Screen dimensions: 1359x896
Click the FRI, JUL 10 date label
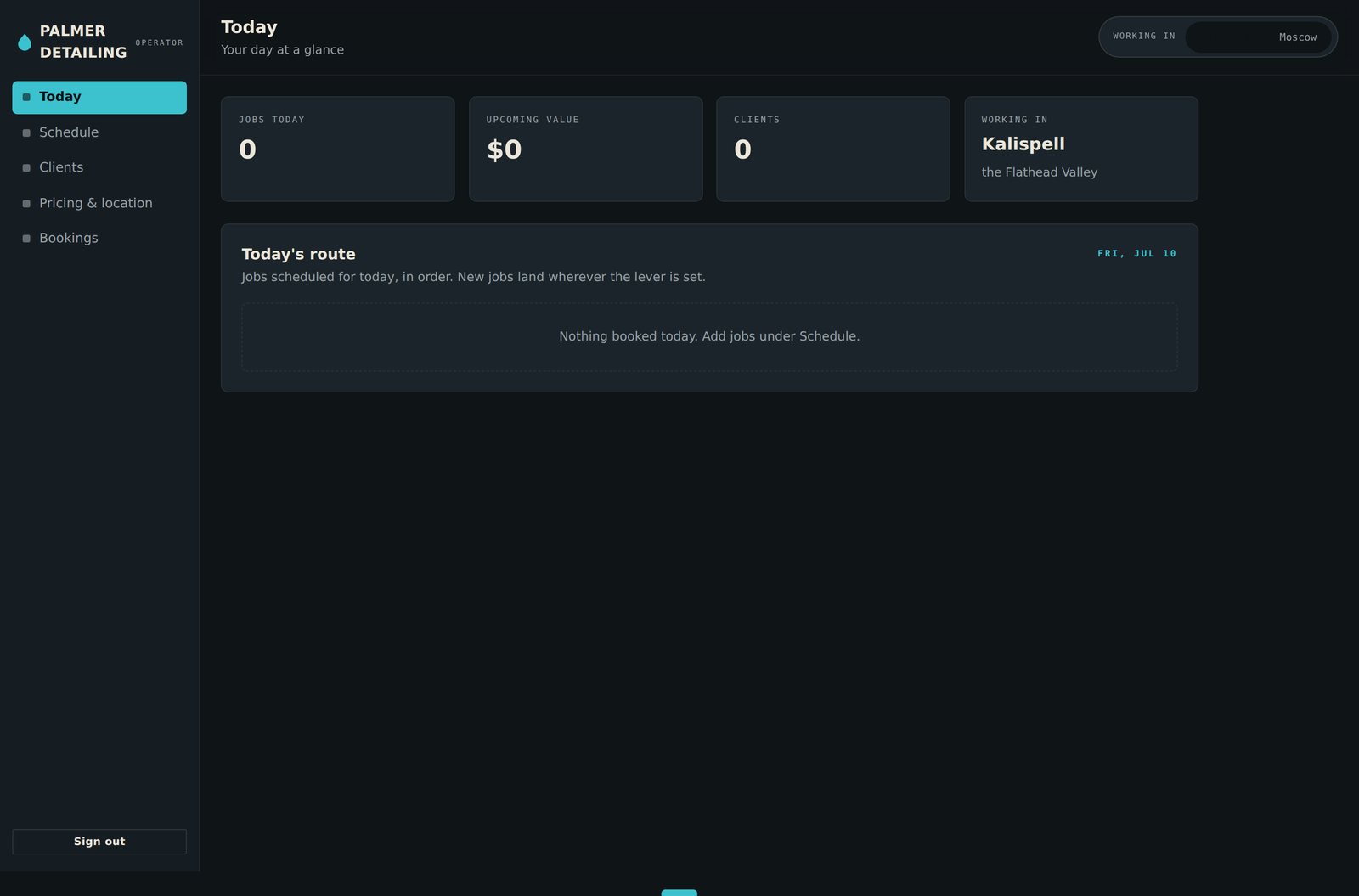1136,254
